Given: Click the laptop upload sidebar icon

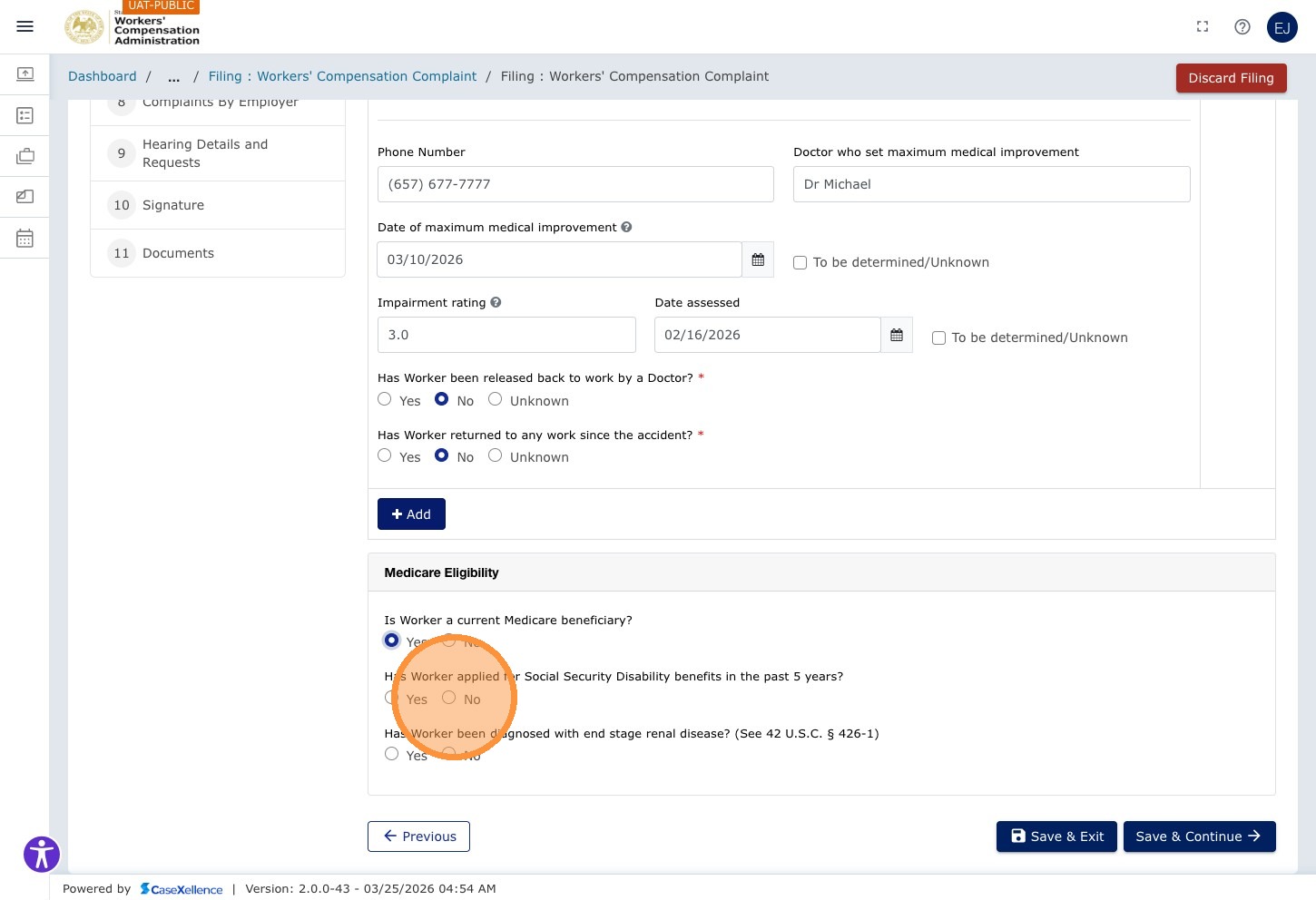Looking at the screenshot, I should 25,73.
